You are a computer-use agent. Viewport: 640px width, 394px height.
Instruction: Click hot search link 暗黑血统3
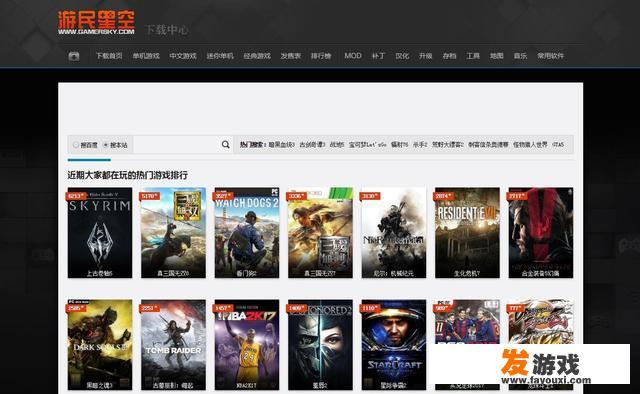(x=282, y=145)
